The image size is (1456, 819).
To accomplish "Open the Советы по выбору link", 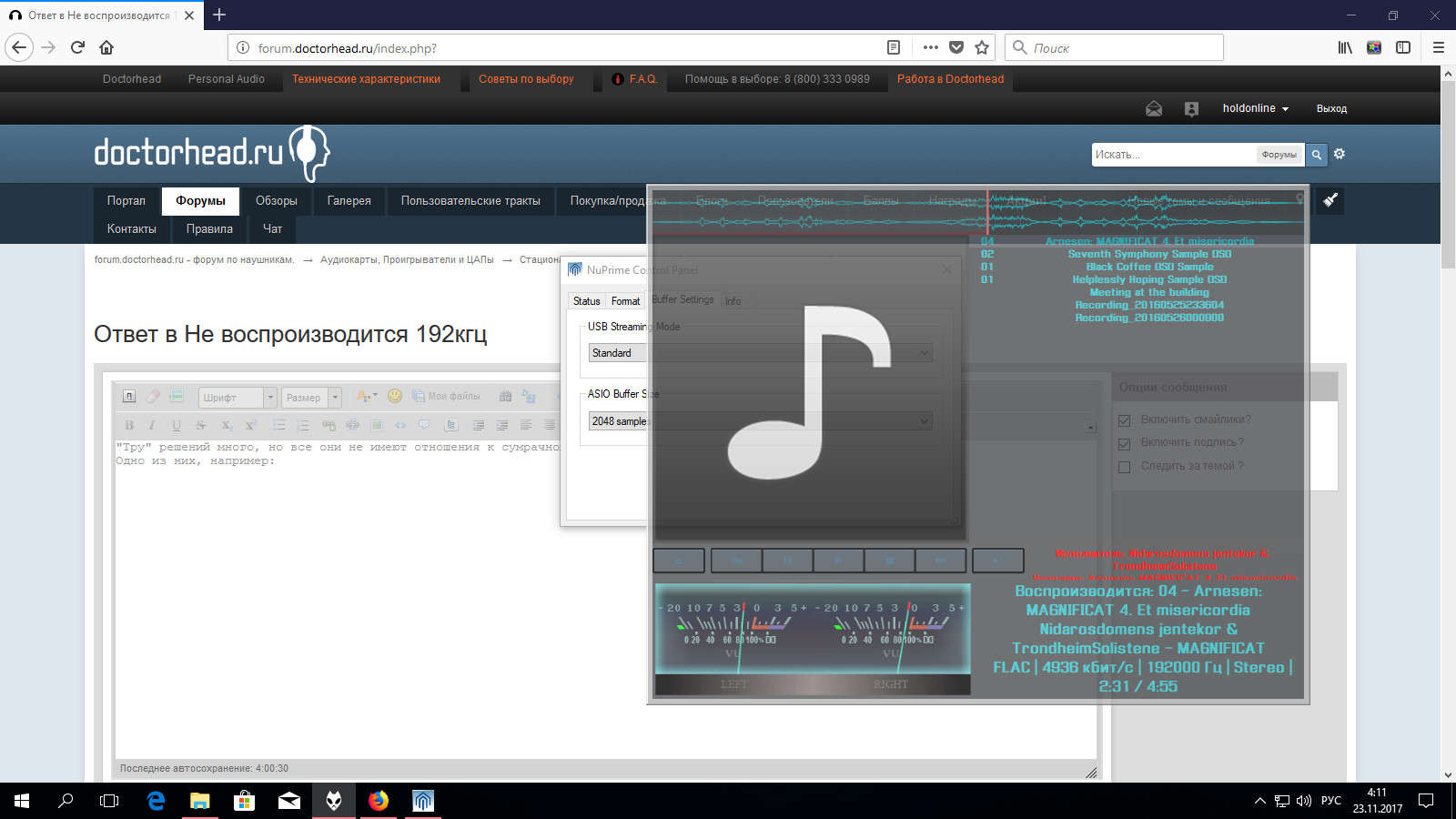I will (x=526, y=79).
